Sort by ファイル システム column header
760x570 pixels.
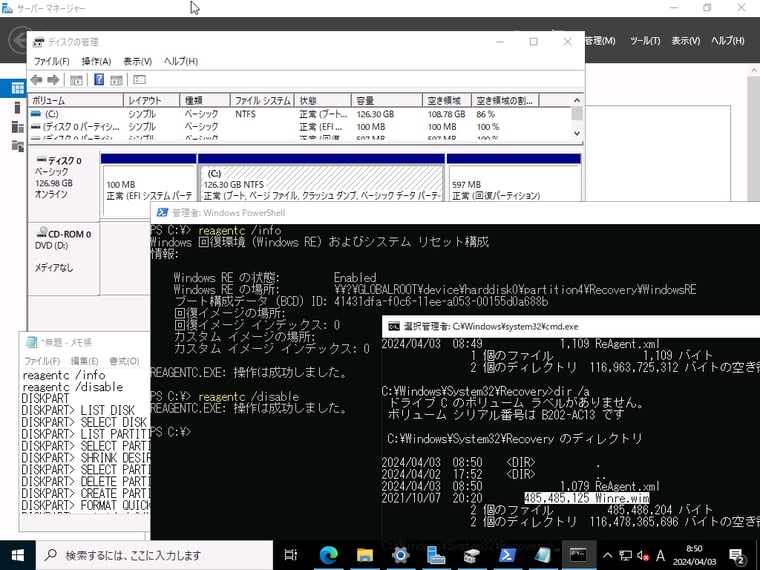point(262,100)
